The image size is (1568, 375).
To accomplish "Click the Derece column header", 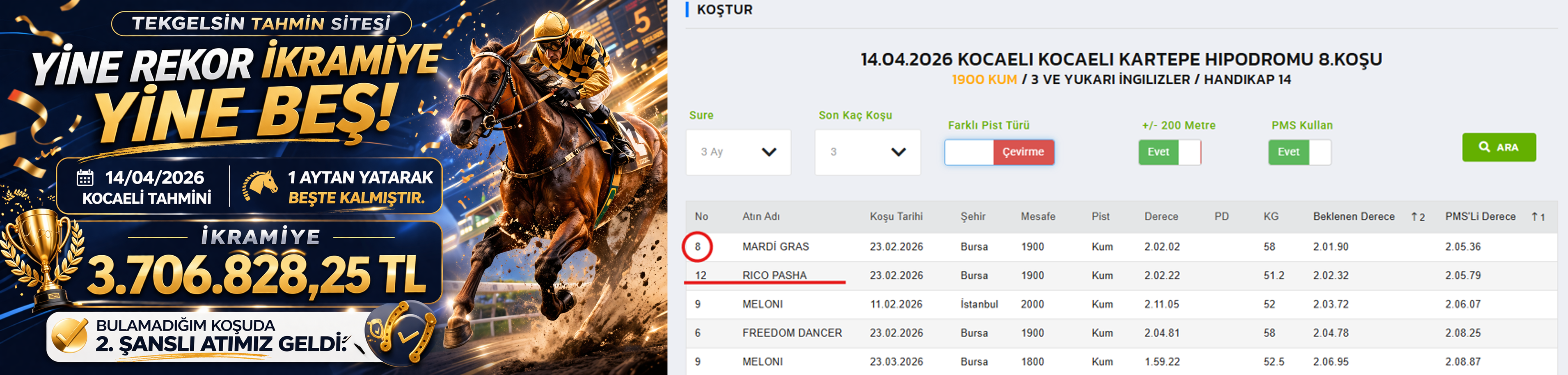I will click(1161, 217).
